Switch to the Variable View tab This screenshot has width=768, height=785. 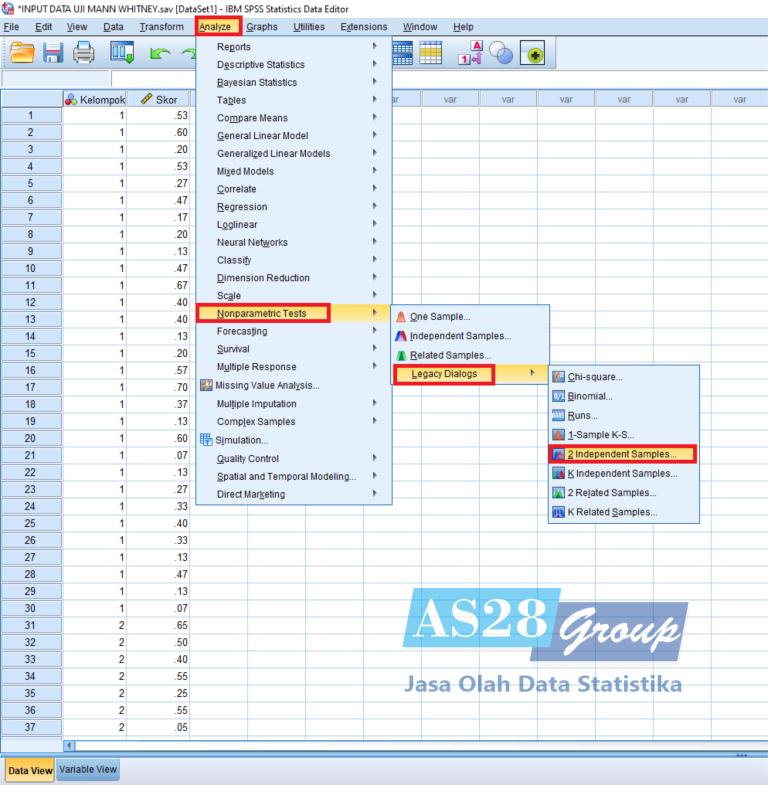coord(88,769)
